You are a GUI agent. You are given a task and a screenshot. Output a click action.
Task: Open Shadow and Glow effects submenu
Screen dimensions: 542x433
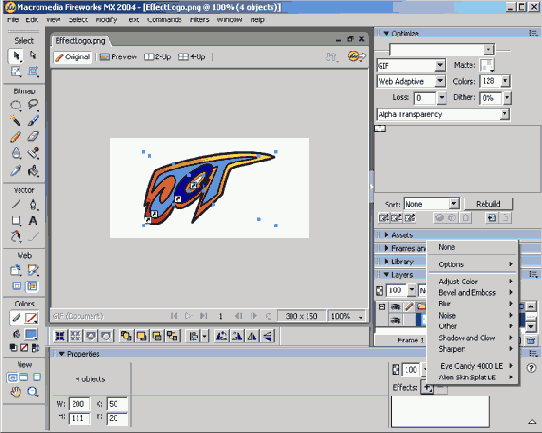(473, 338)
